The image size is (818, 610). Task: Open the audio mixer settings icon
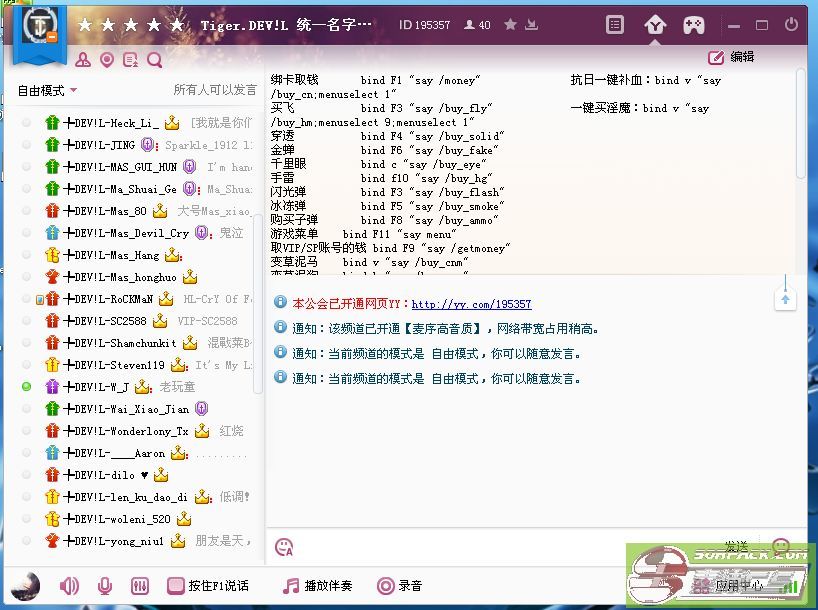(140, 586)
